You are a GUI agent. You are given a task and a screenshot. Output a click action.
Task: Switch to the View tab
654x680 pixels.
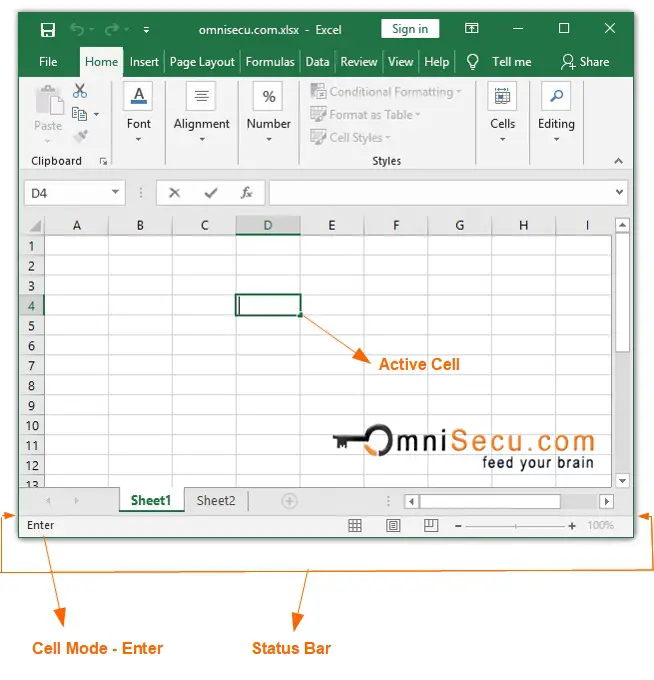(x=400, y=62)
